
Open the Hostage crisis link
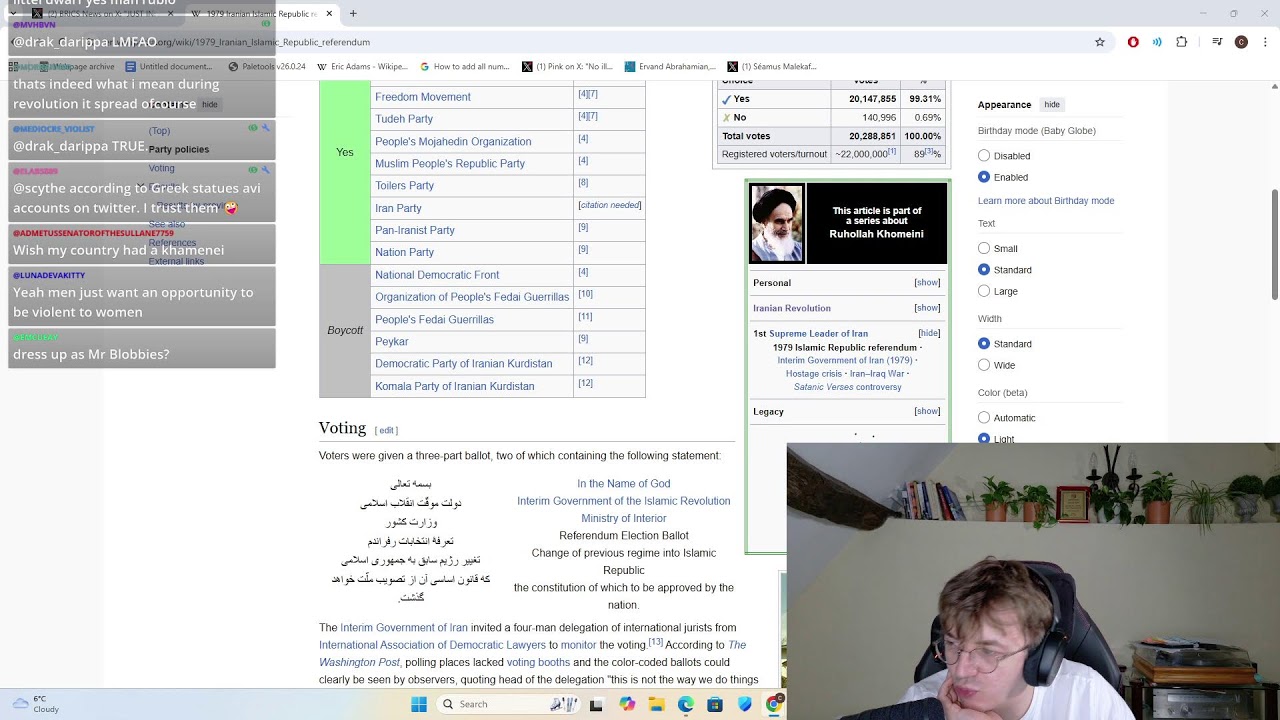[814, 374]
